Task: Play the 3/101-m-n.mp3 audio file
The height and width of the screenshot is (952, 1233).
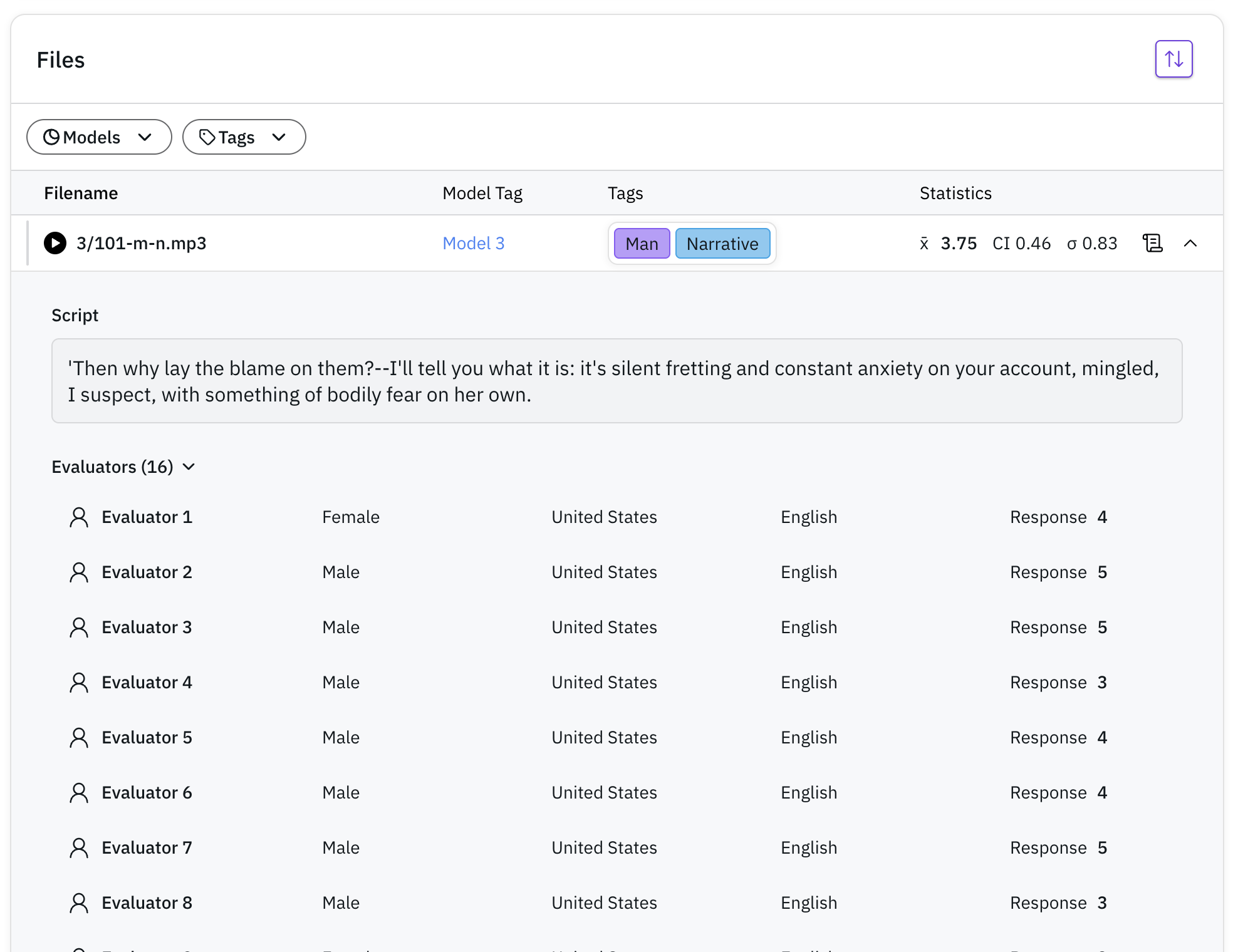Action: point(55,243)
